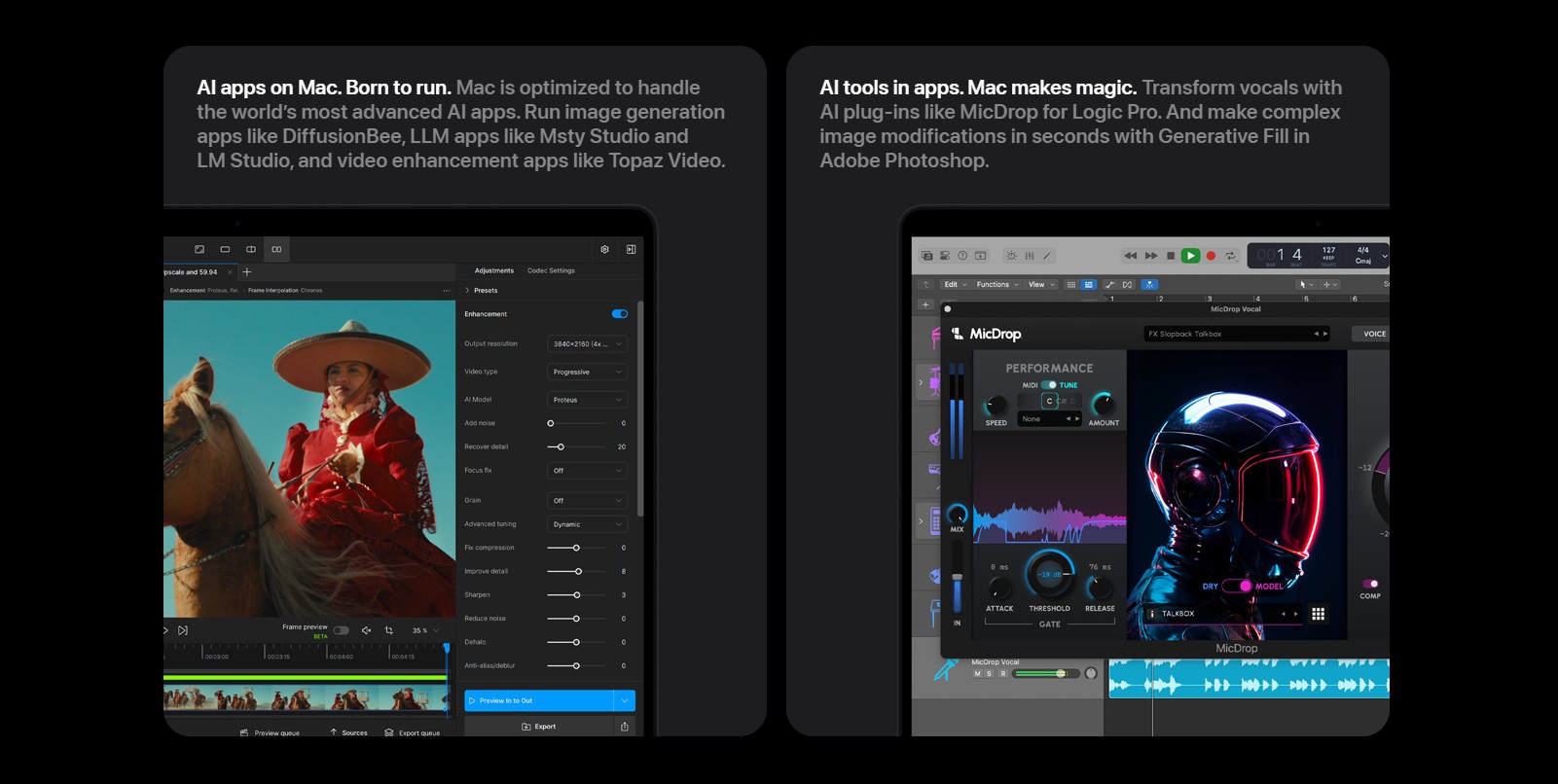Click the crop icon below the preview
The width and height of the screenshot is (1558, 784).
click(x=389, y=630)
